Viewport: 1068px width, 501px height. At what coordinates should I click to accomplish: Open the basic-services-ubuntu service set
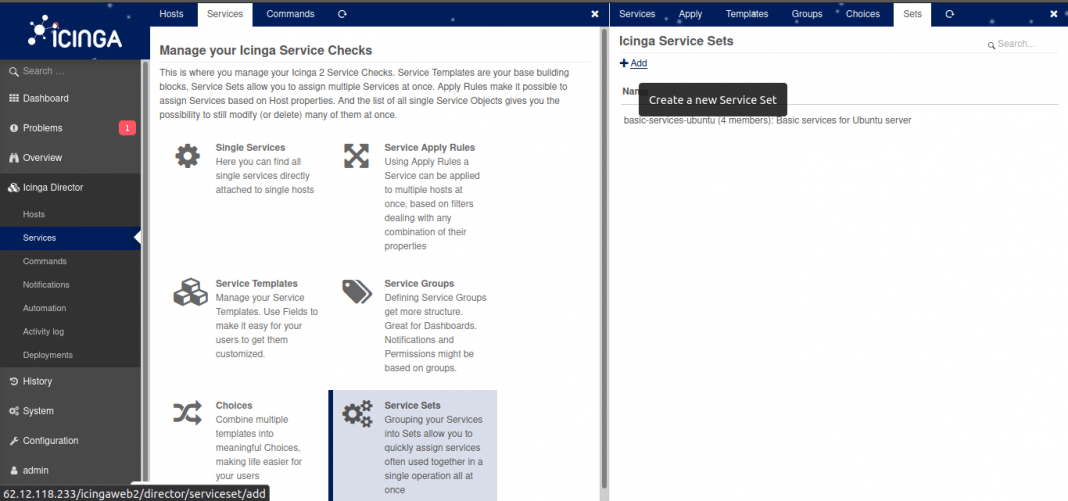[x=767, y=120]
